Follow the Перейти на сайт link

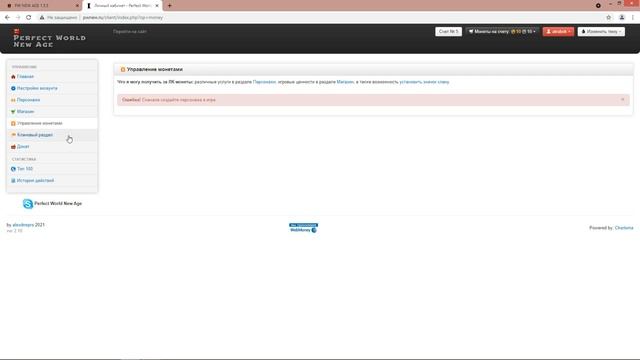tap(130, 31)
